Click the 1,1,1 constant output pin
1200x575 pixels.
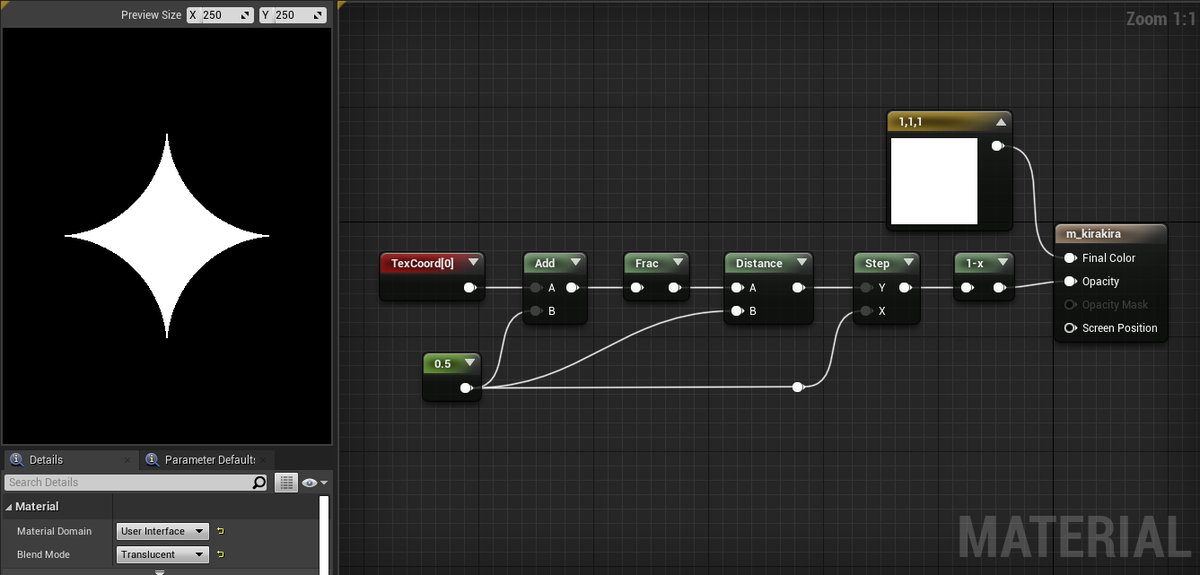[x=997, y=146]
